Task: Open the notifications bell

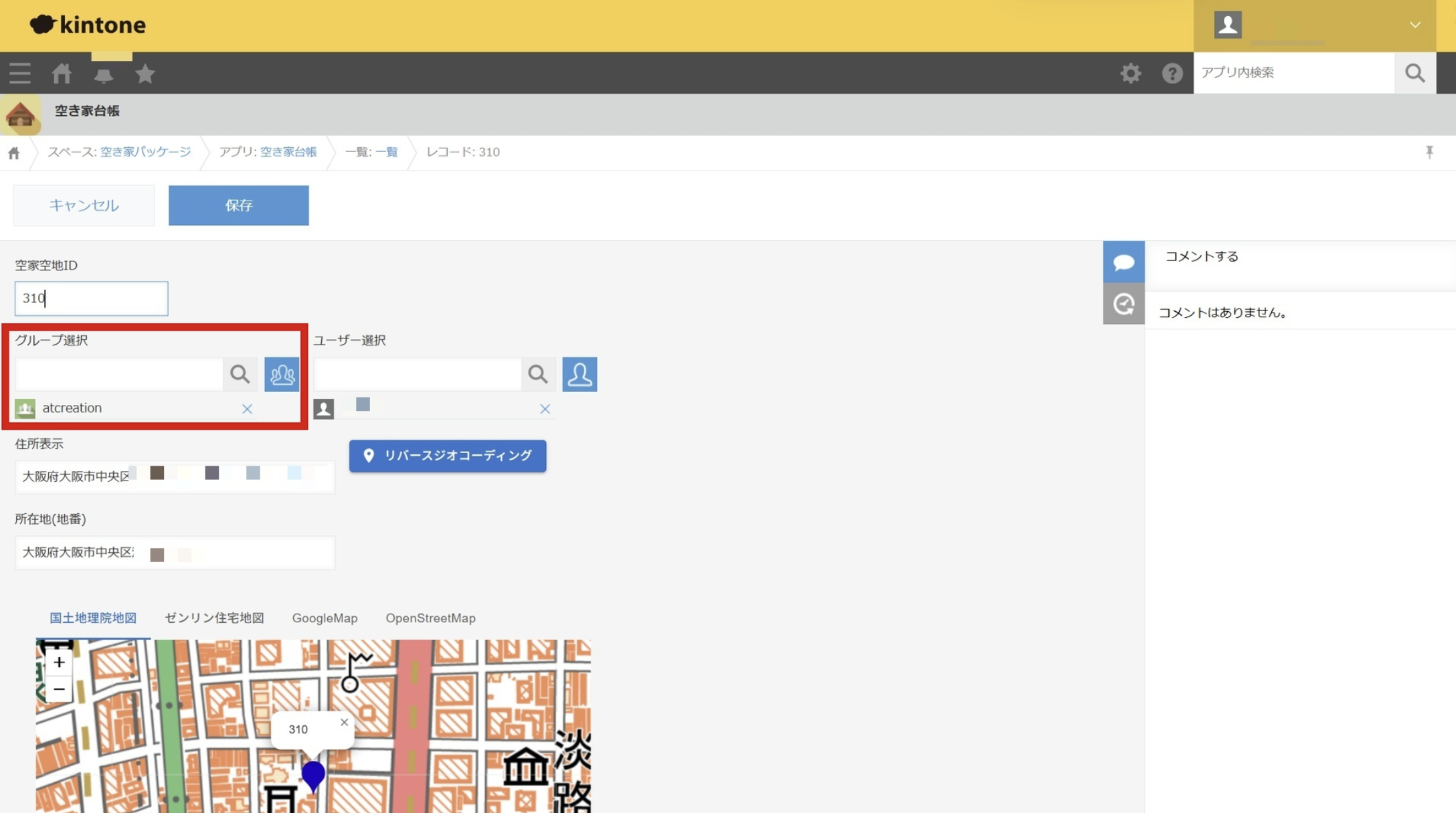Action: pyautogui.click(x=103, y=74)
